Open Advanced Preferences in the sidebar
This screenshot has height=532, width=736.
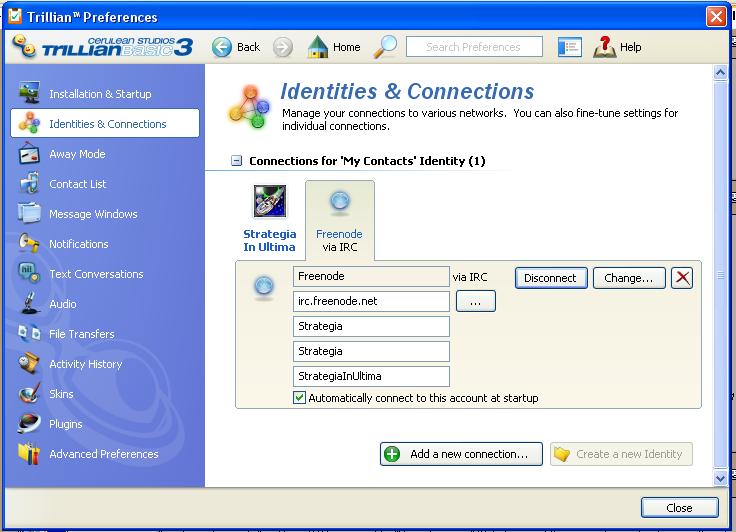pos(103,454)
